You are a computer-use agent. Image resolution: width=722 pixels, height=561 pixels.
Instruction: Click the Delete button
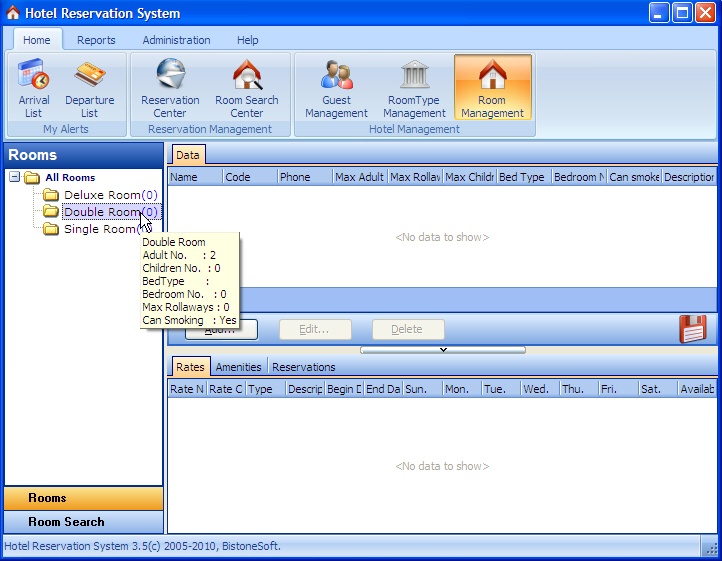tap(406, 329)
